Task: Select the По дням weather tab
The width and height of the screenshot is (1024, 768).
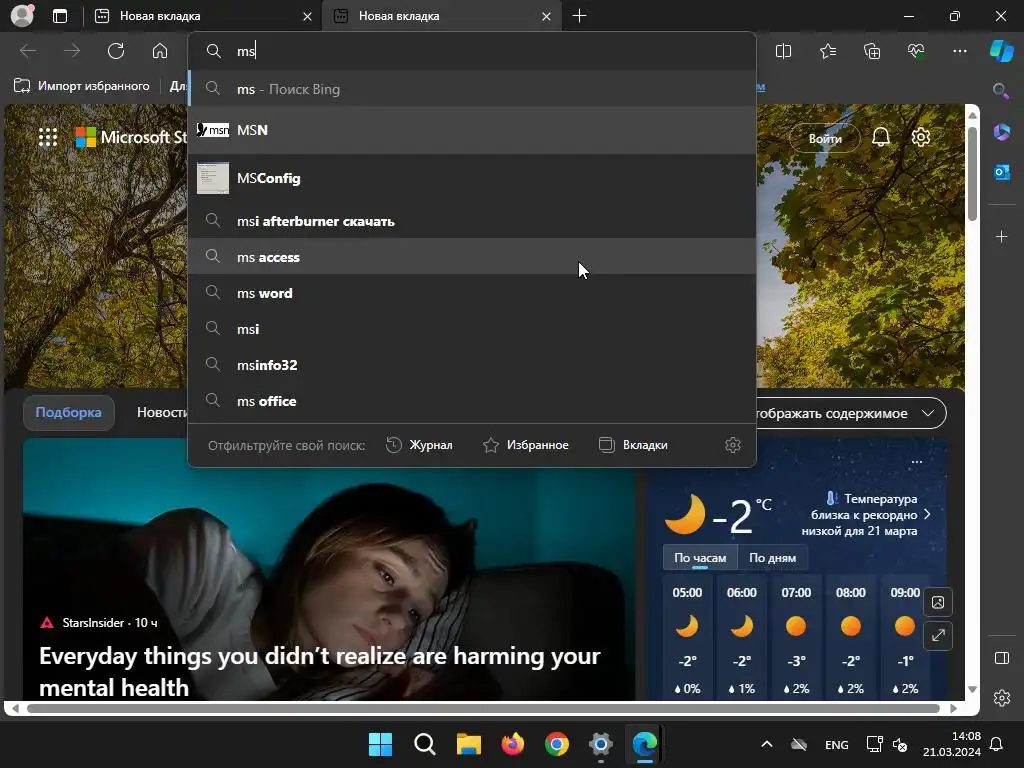Action: [772, 558]
